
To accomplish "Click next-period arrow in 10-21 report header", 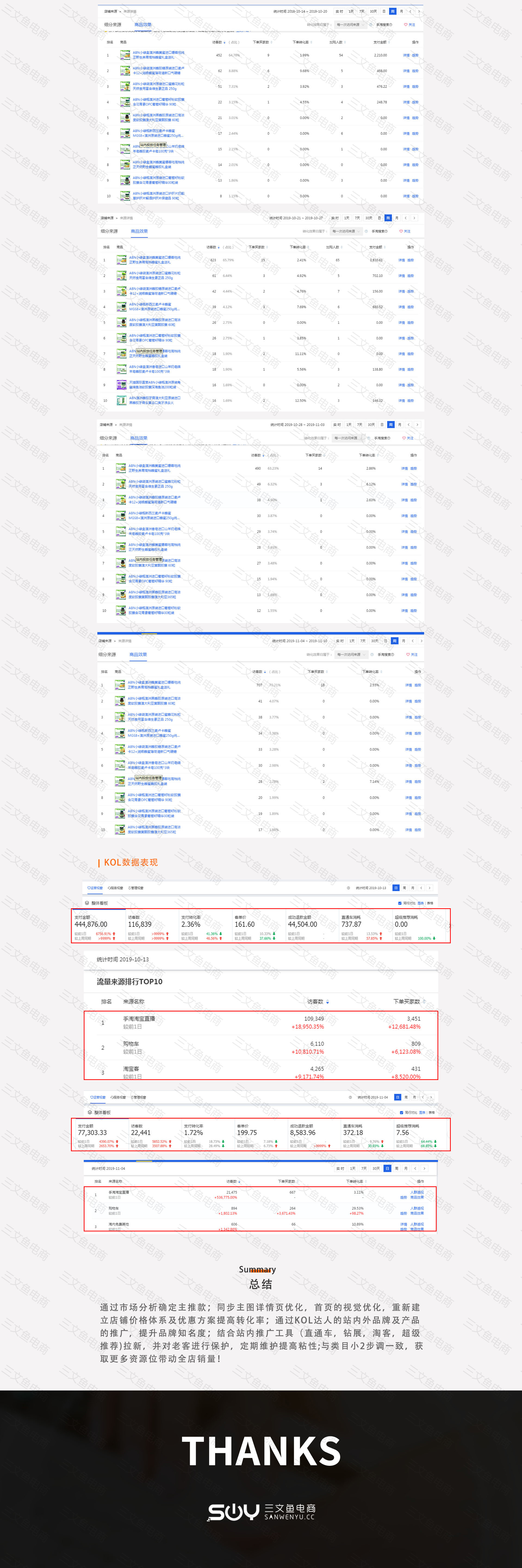I will click(x=414, y=218).
